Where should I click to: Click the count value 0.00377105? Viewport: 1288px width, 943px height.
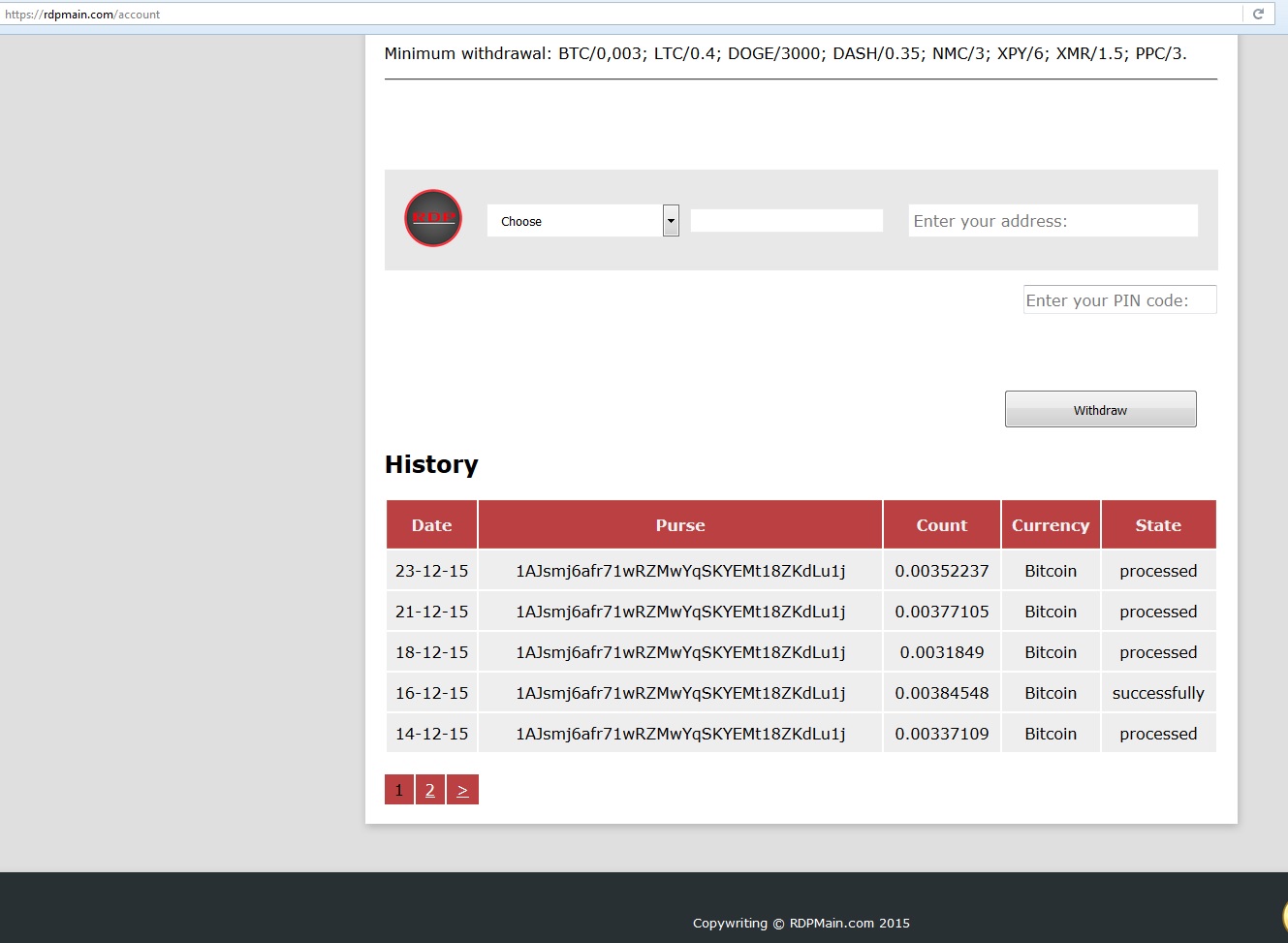click(x=942, y=612)
